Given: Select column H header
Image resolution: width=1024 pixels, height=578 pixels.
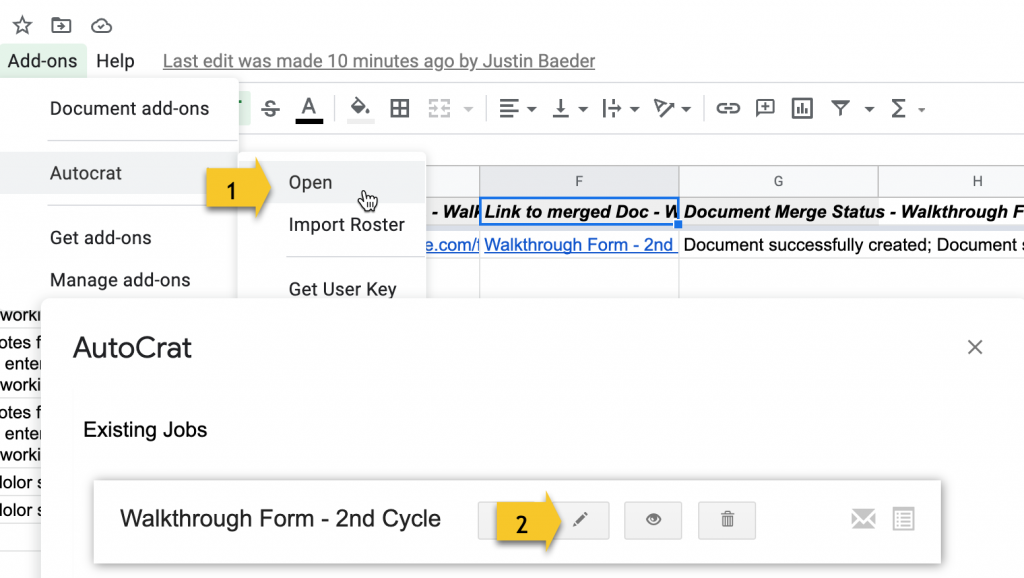Looking at the screenshot, I should coord(952,181).
